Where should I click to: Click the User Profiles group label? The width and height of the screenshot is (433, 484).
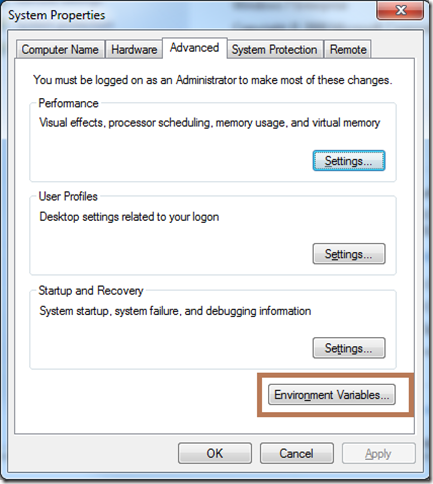tap(68, 196)
